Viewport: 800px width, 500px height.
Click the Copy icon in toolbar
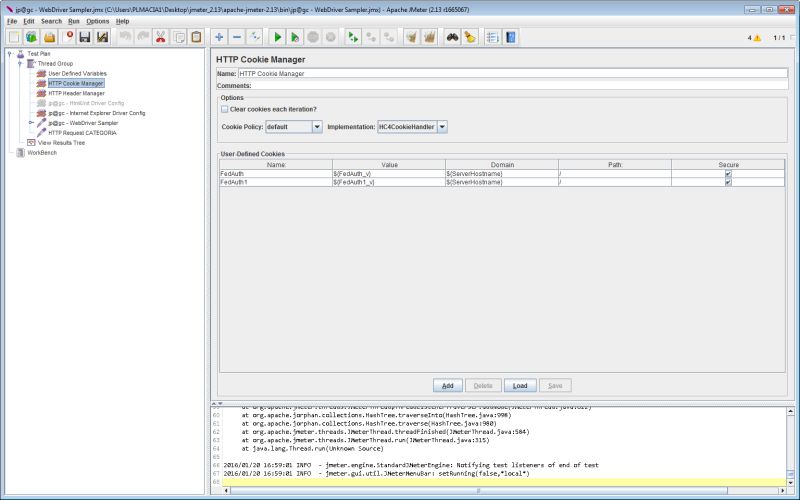[179, 37]
